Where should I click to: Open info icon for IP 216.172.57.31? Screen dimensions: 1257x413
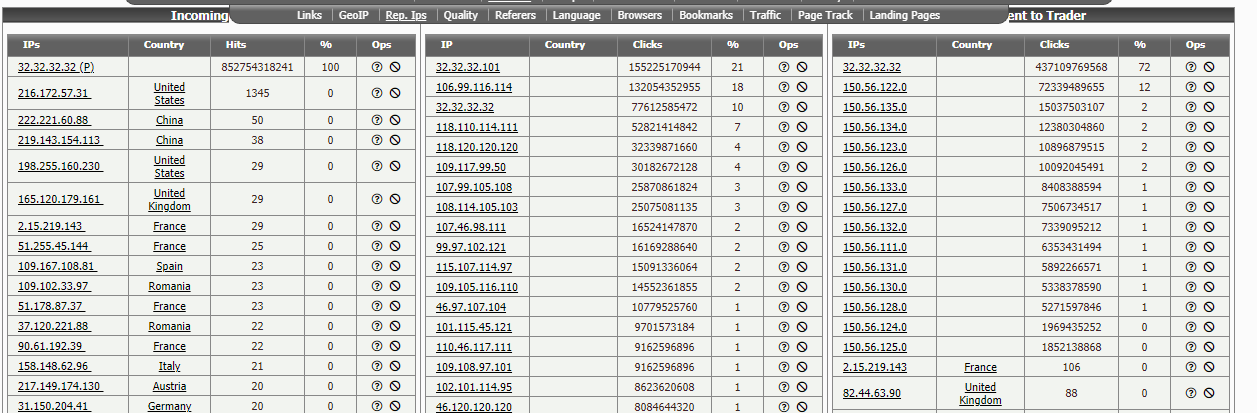[x=377, y=93]
